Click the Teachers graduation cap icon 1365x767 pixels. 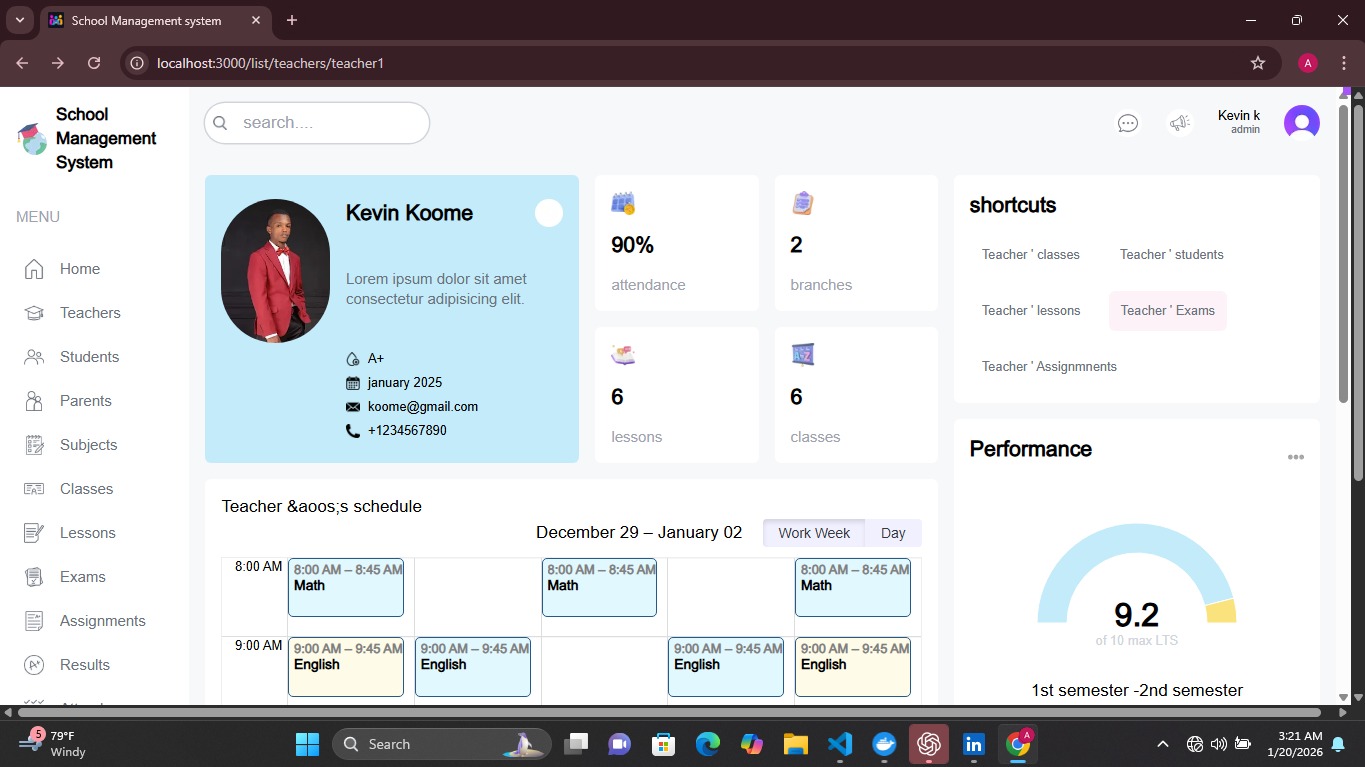coord(34,313)
